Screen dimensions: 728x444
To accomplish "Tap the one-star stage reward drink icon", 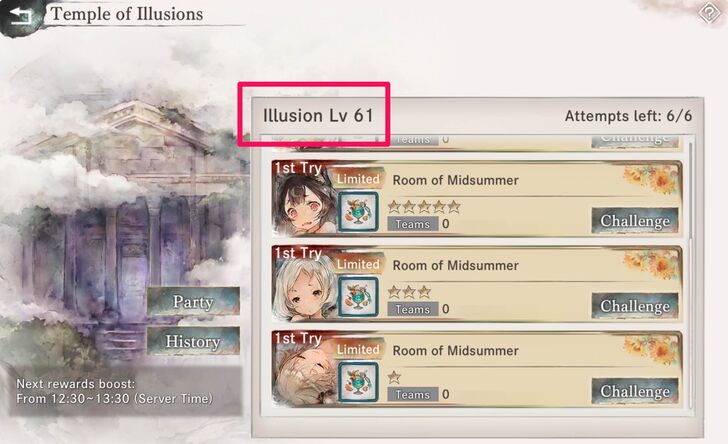I will [358, 382].
